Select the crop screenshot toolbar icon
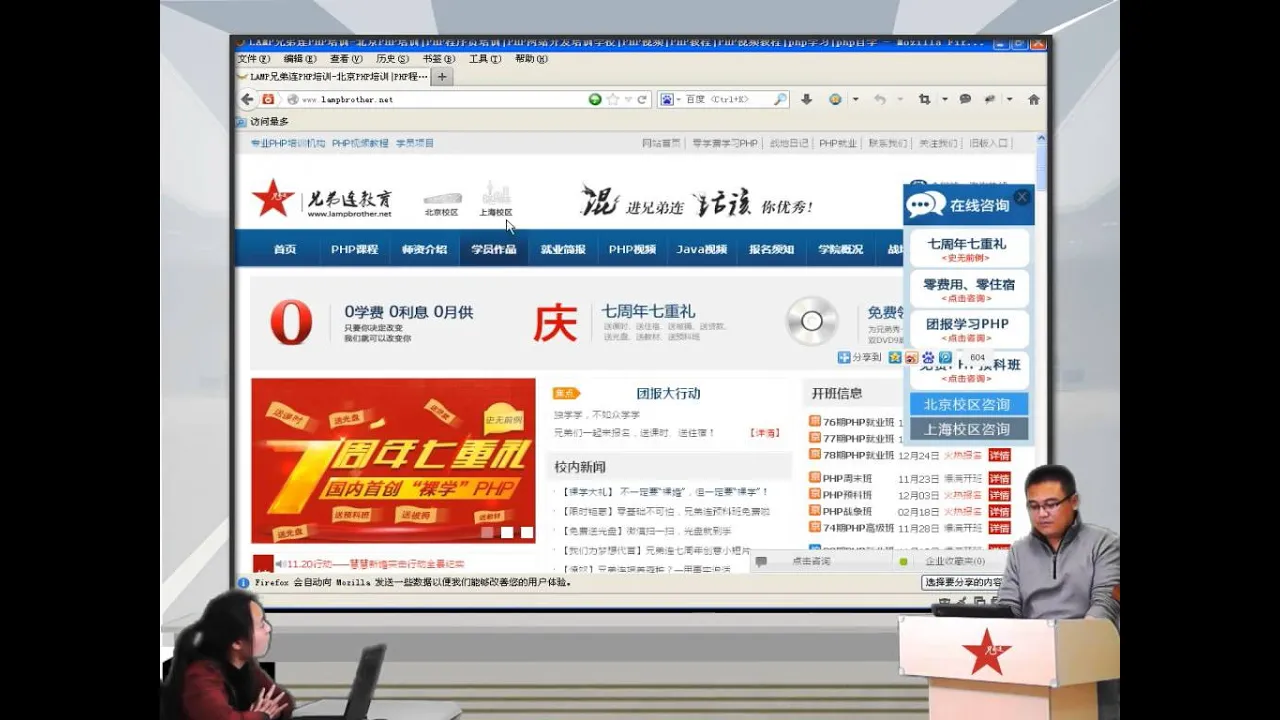The width and height of the screenshot is (1280, 720). (924, 99)
